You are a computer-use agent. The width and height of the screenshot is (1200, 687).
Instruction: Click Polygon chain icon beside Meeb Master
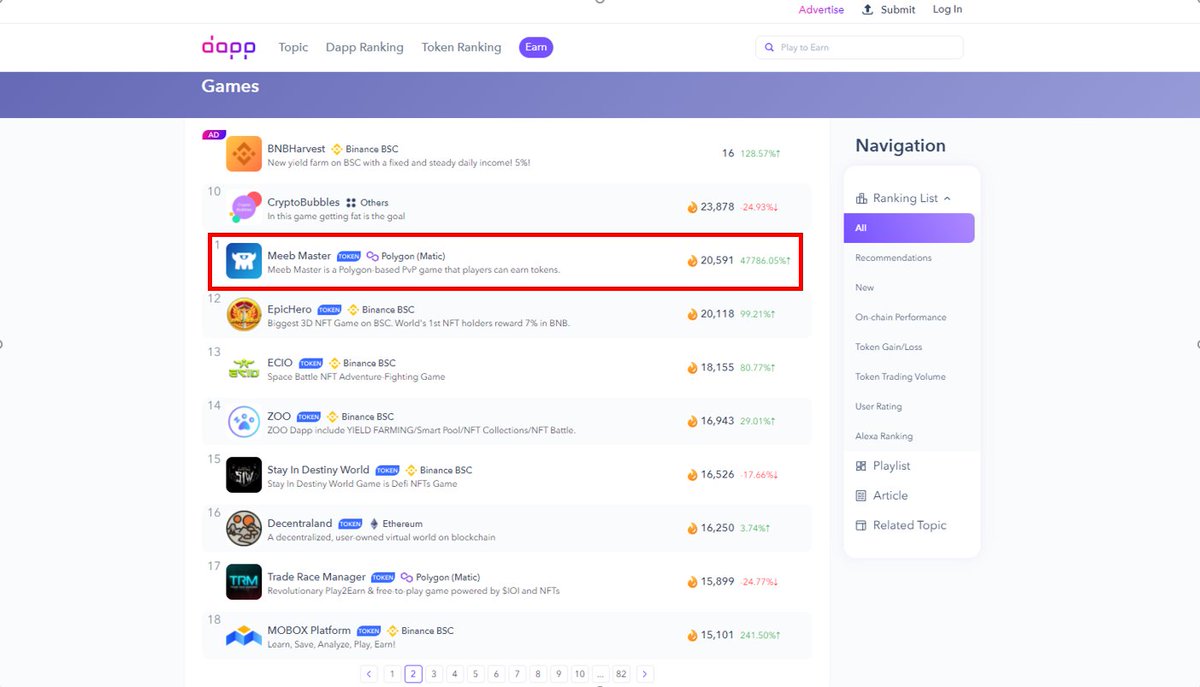(372, 256)
